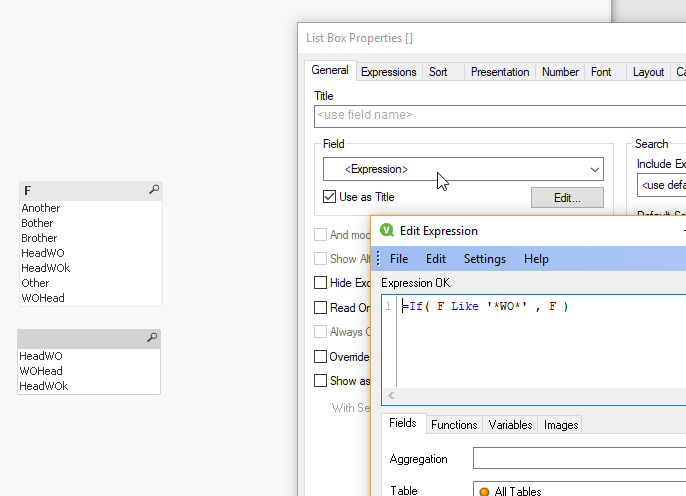Toggle the Always One Selected checkbox
This screenshot has height=496, width=686.
click(320, 332)
